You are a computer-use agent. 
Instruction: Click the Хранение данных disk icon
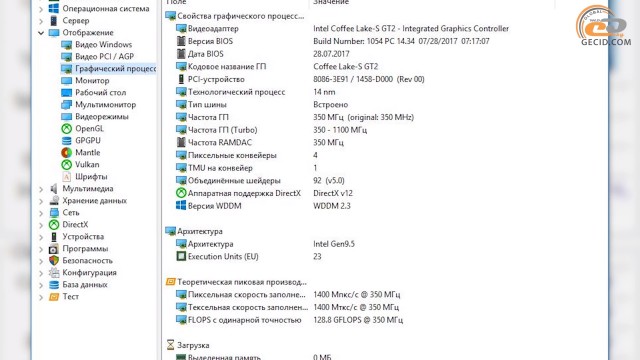coord(54,200)
